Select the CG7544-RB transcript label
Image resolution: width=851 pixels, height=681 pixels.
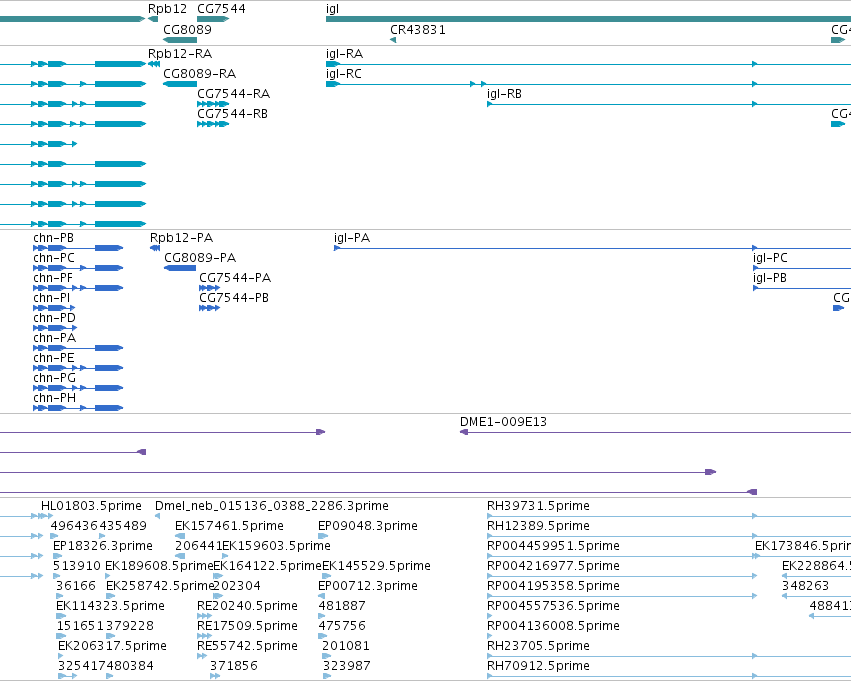pos(232,114)
